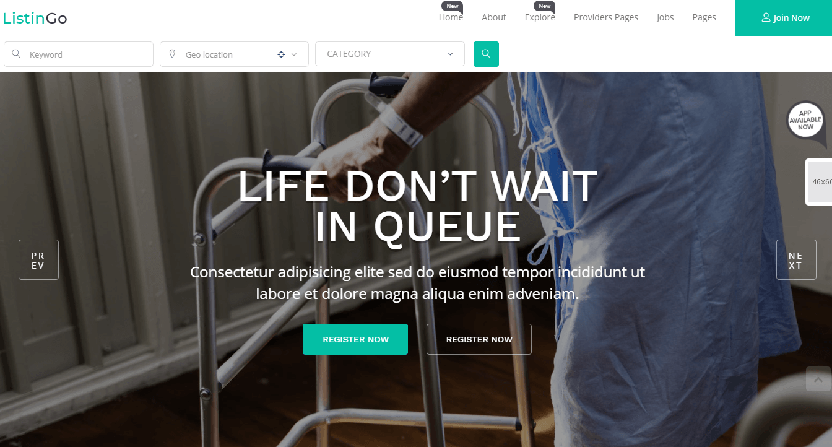Advance to next slide with NEXT
Image resolution: width=832 pixels, height=447 pixels.
(x=796, y=260)
